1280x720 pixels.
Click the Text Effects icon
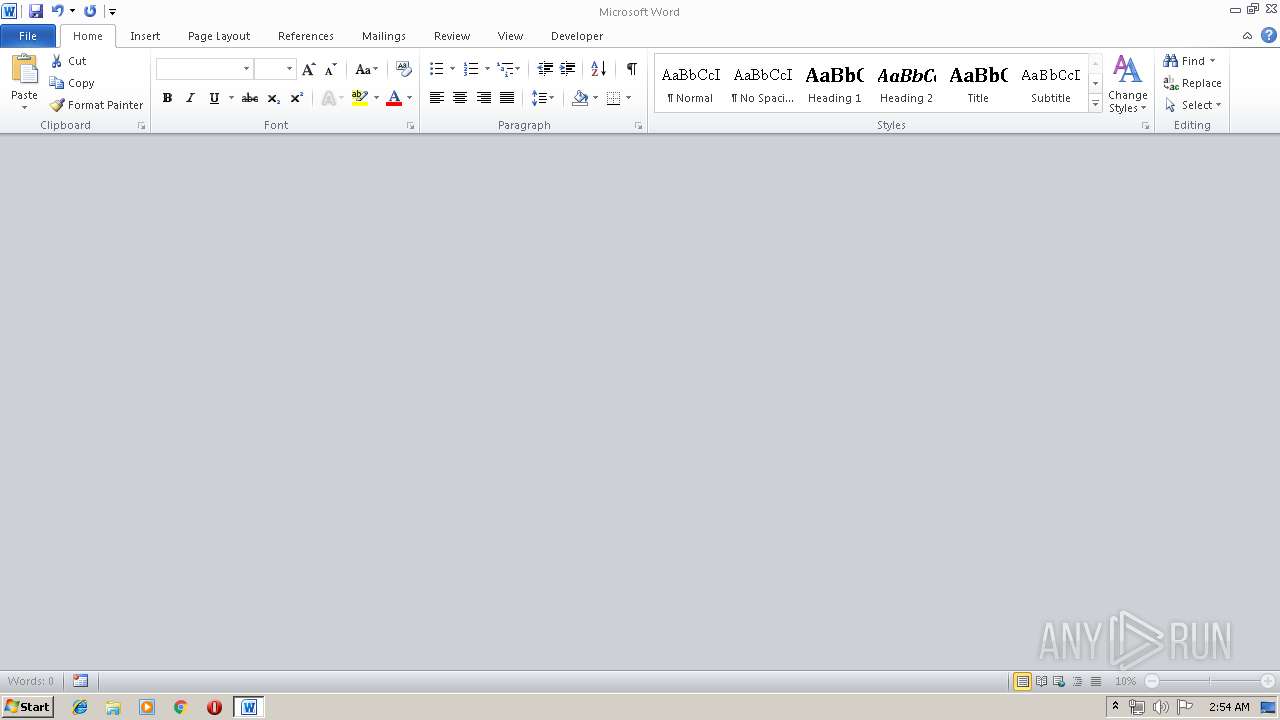point(328,98)
